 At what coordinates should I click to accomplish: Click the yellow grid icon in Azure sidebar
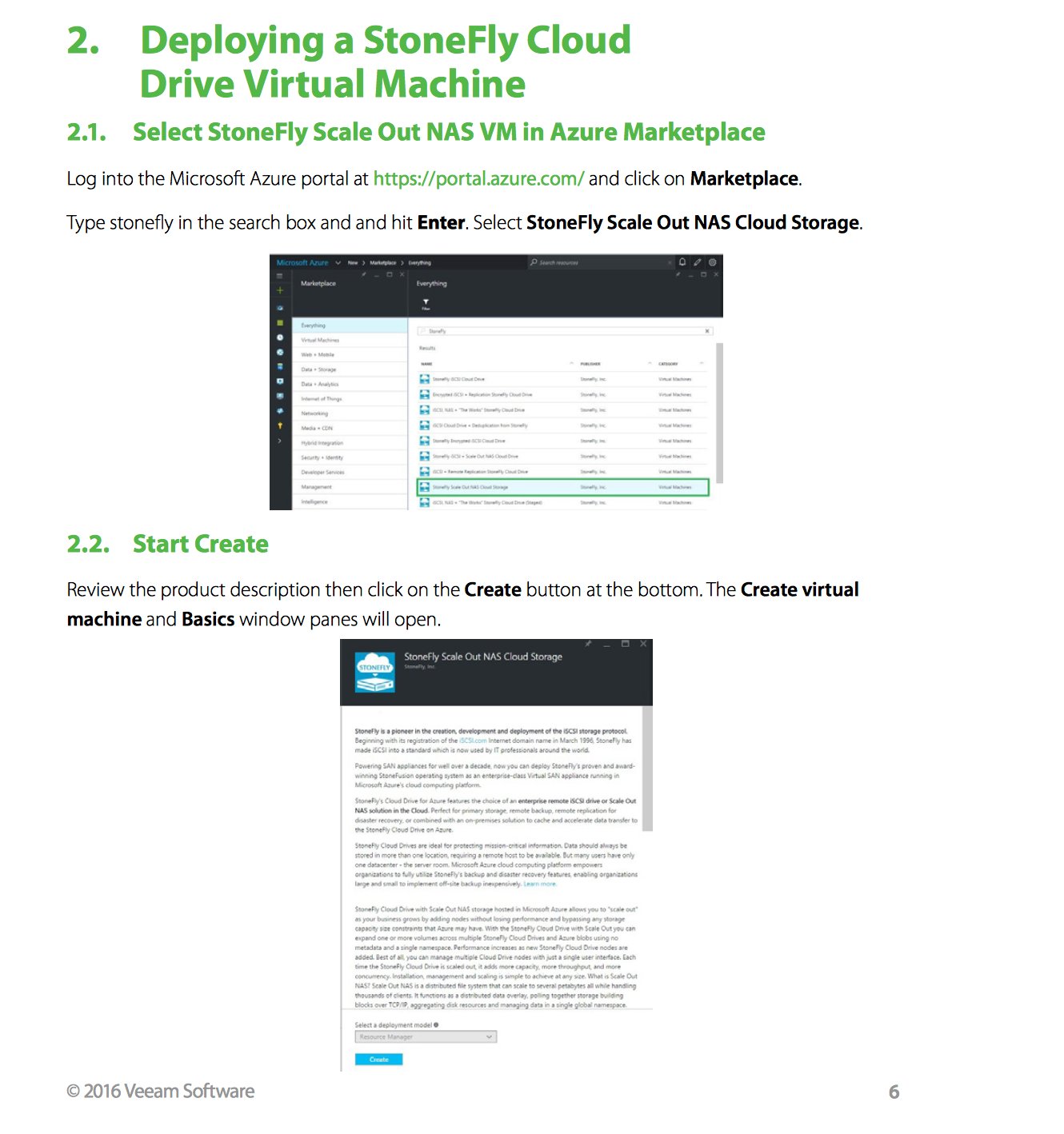point(280,323)
